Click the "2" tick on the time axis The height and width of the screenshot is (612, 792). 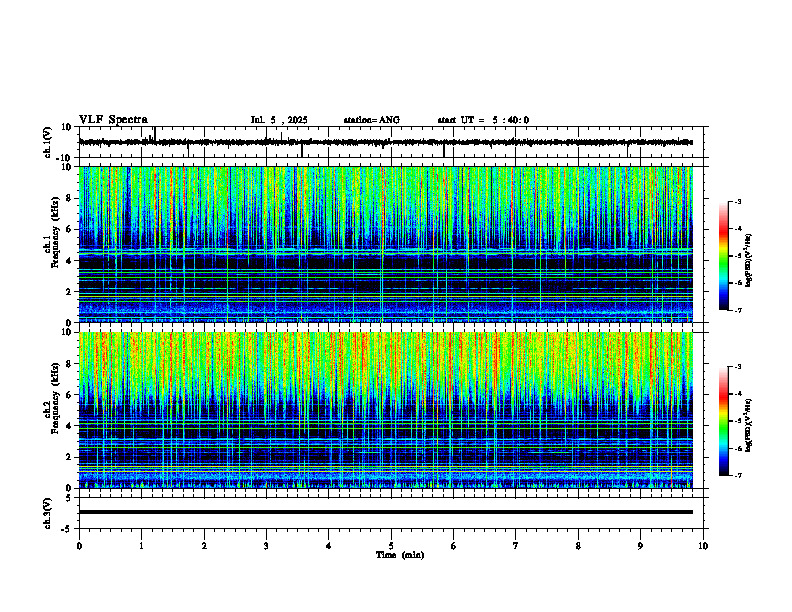coord(204,546)
